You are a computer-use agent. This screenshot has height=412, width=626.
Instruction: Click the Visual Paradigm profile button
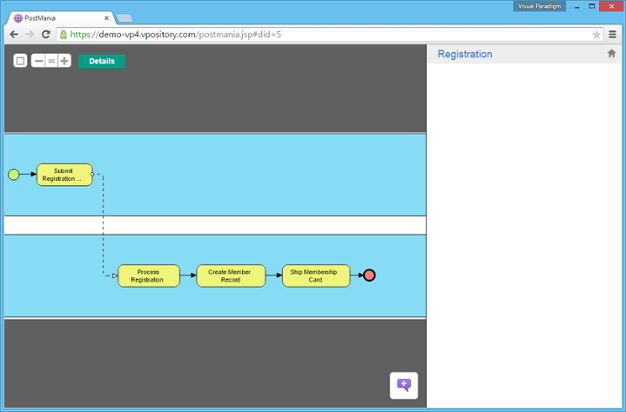(x=539, y=6)
